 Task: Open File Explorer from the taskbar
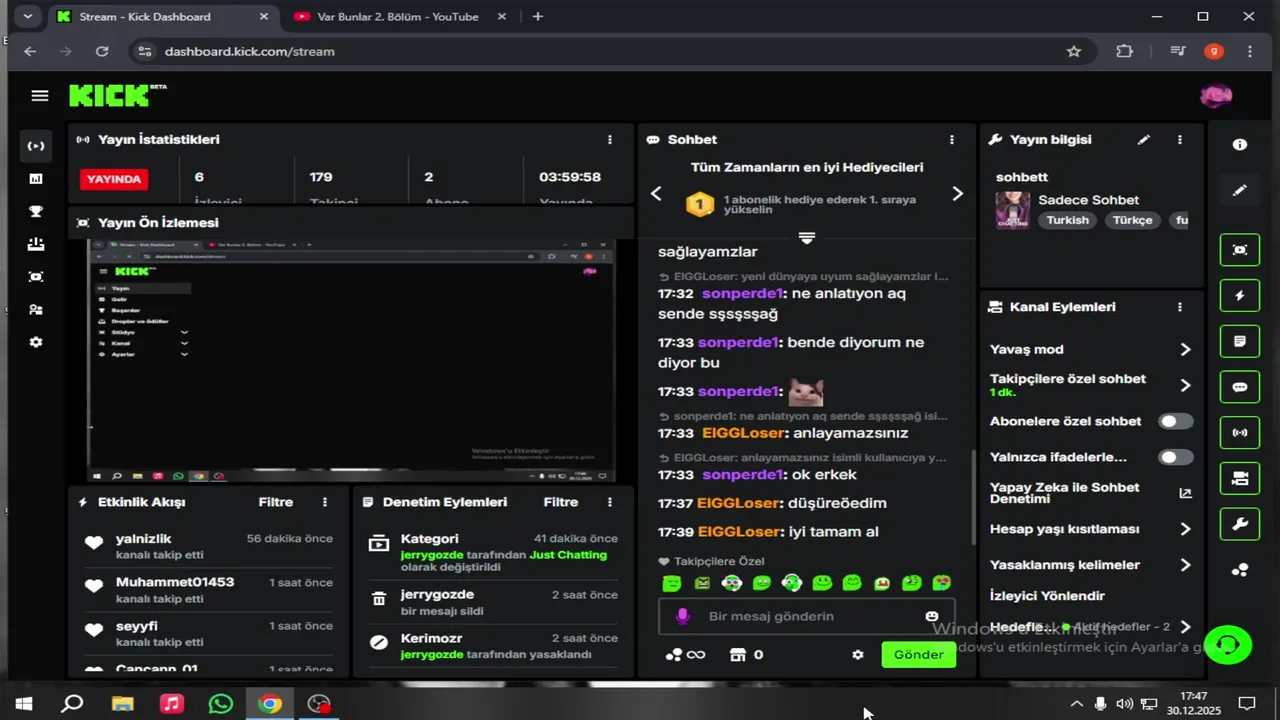[x=122, y=703]
